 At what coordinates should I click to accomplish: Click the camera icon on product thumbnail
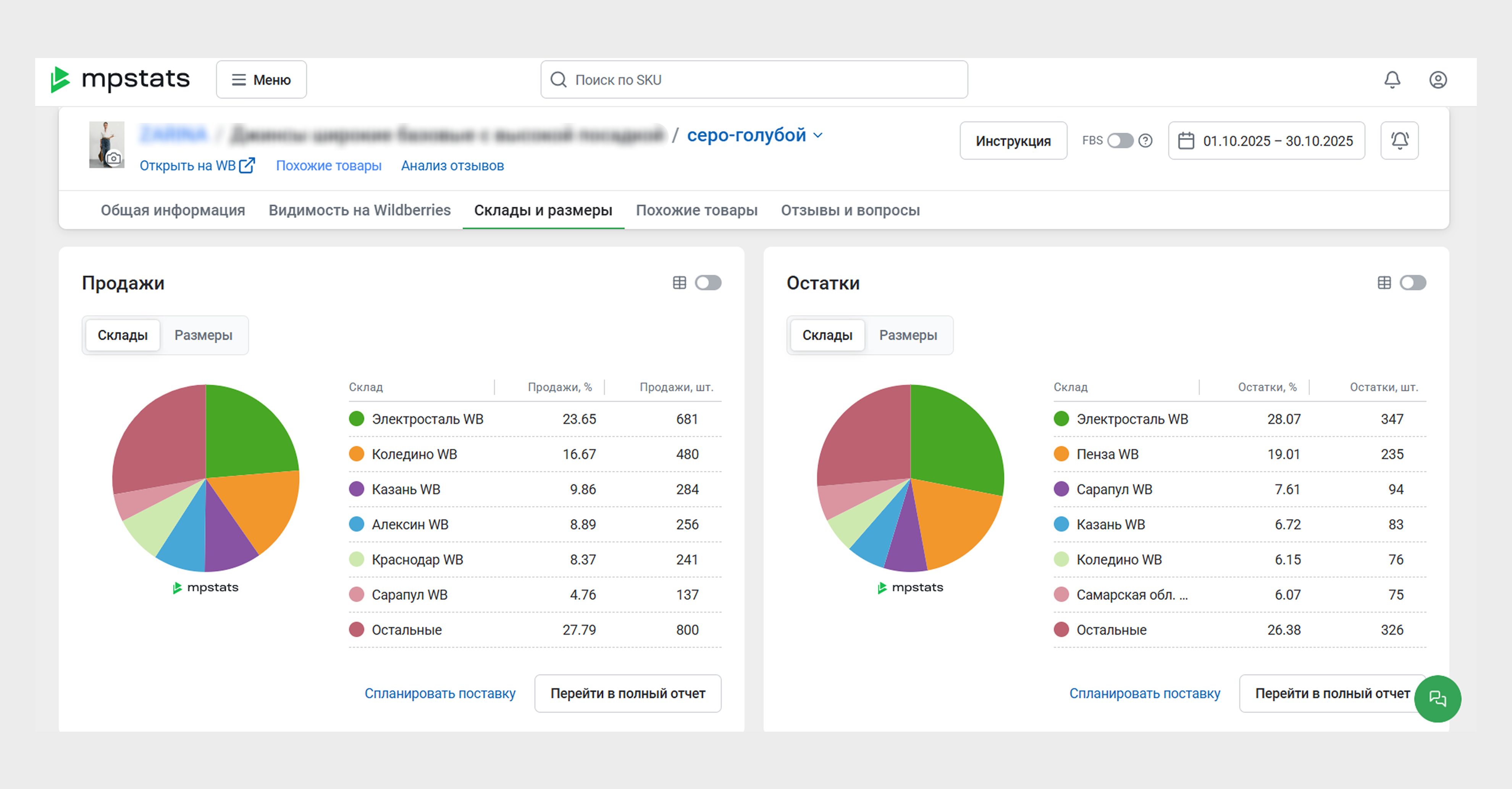pyautogui.click(x=114, y=158)
